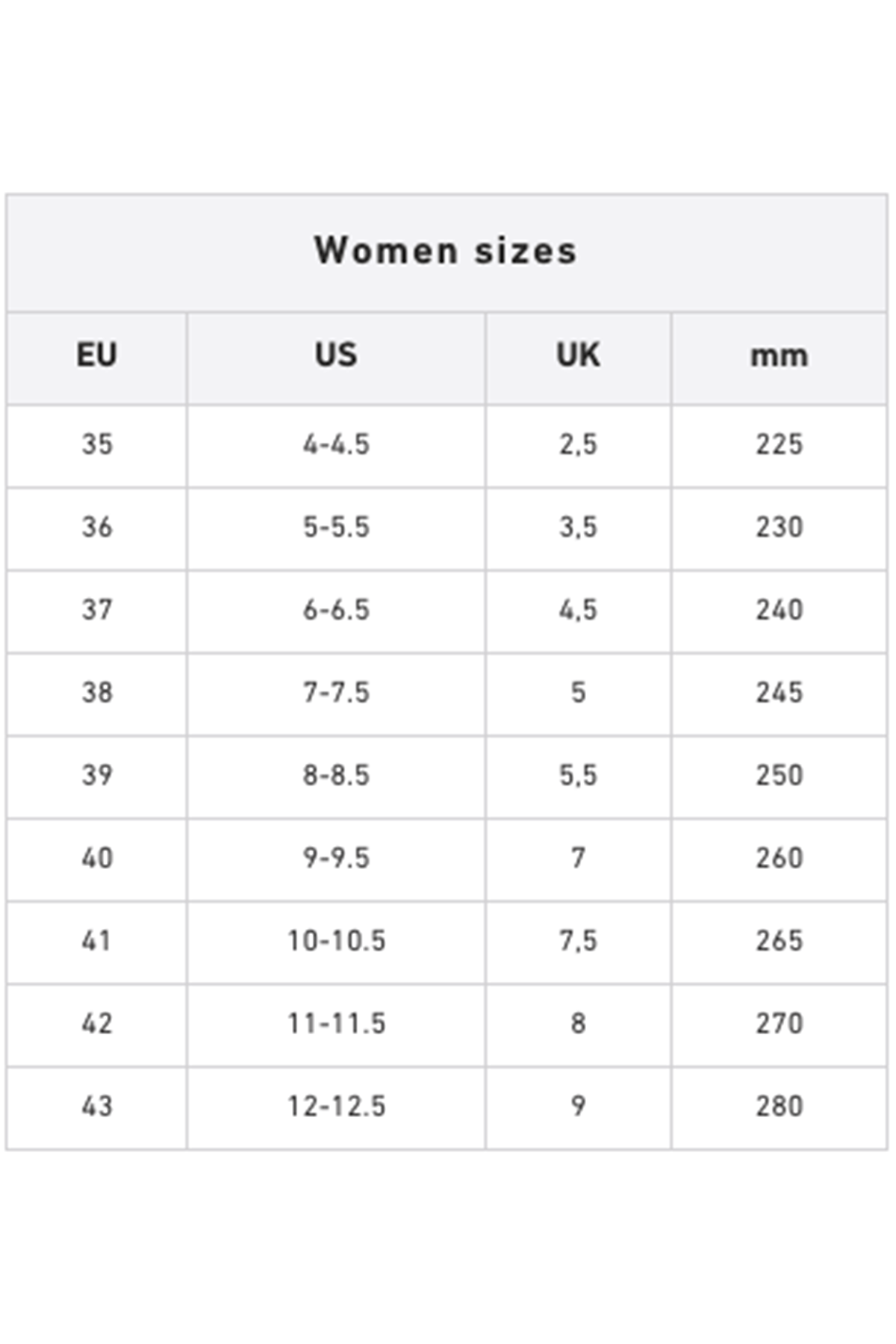
Task: Select the 280 mm cell
Action: [x=779, y=1107]
